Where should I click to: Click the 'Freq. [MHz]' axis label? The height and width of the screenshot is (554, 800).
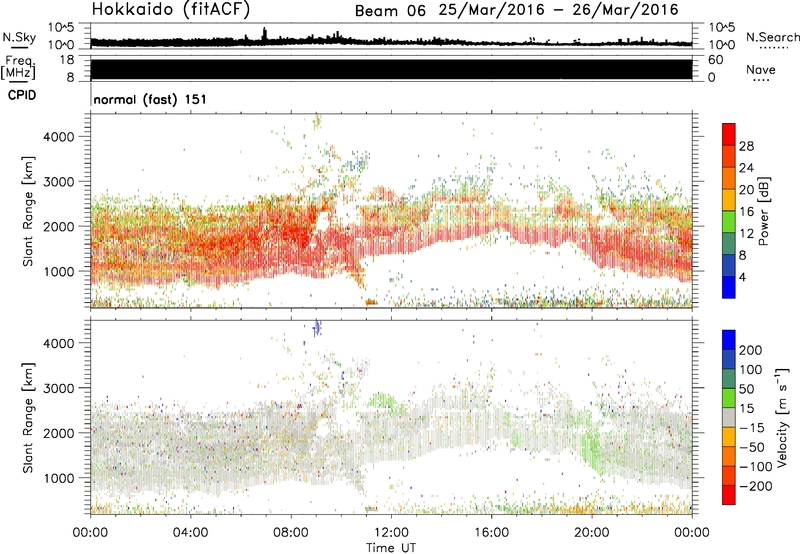click(18, 67)
